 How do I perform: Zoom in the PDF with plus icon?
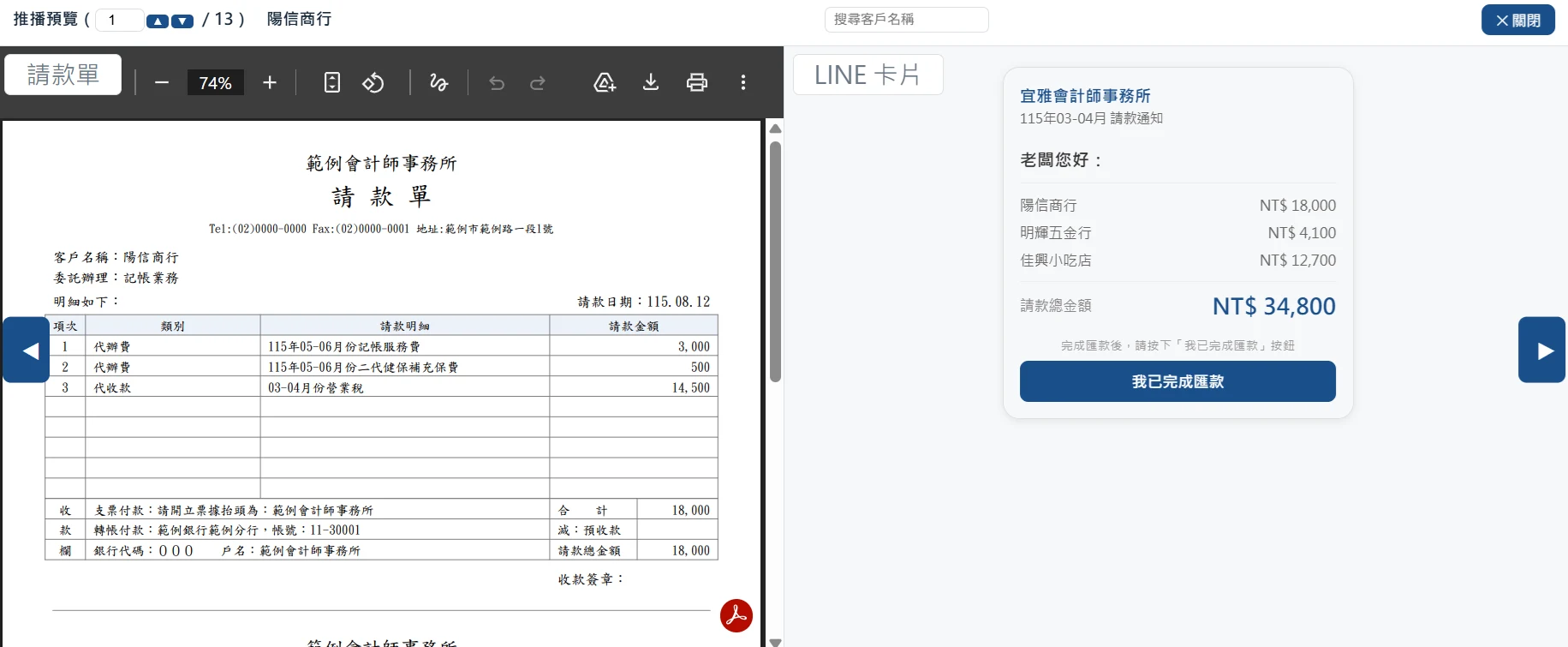(x=270, y=82)
